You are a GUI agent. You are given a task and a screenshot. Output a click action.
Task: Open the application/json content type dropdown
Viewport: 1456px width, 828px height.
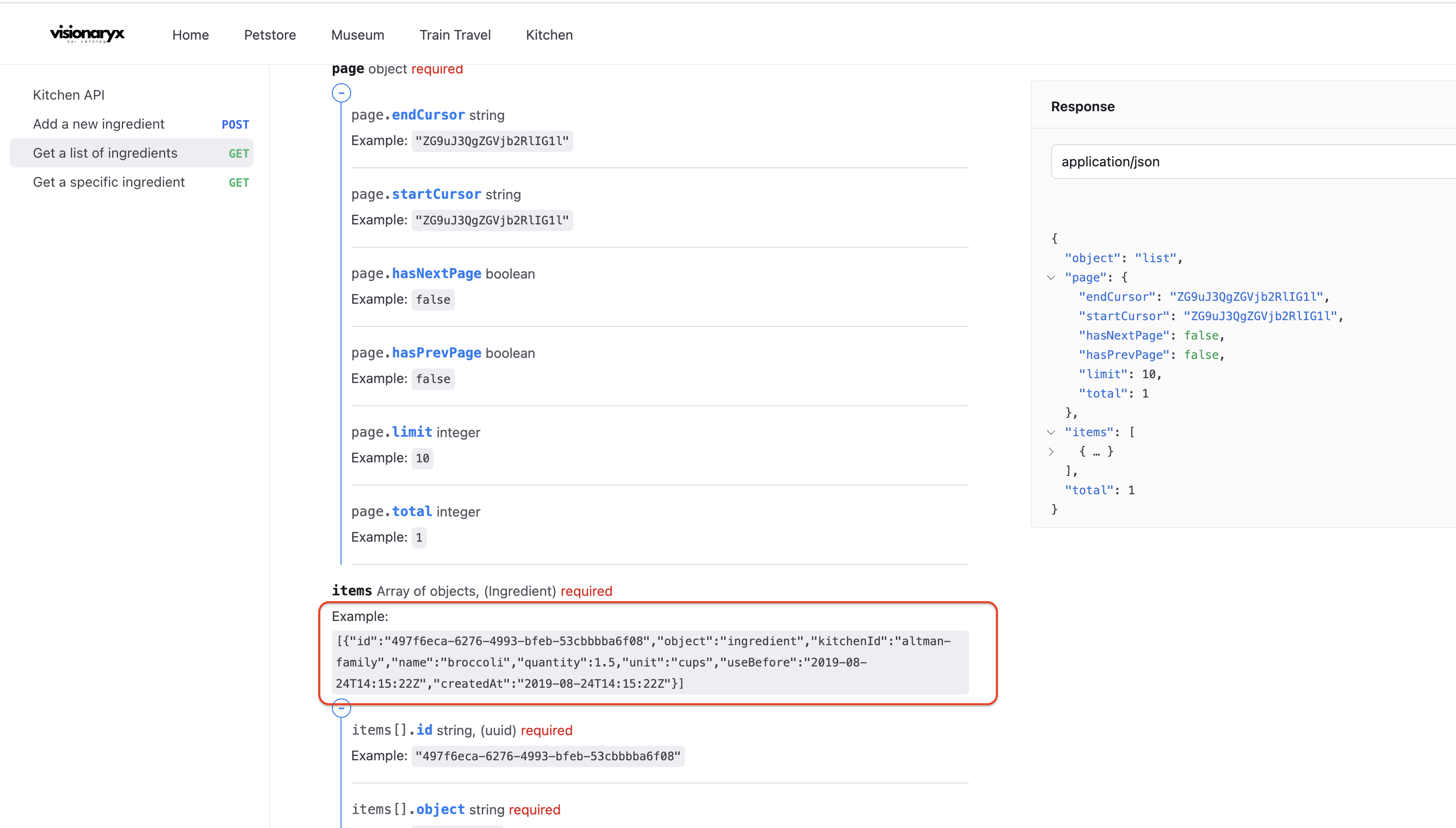(1251, 162)
